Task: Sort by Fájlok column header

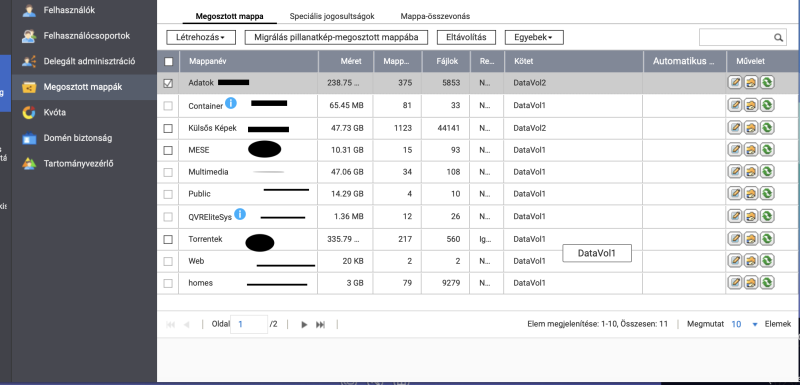Action: [446, 61]
